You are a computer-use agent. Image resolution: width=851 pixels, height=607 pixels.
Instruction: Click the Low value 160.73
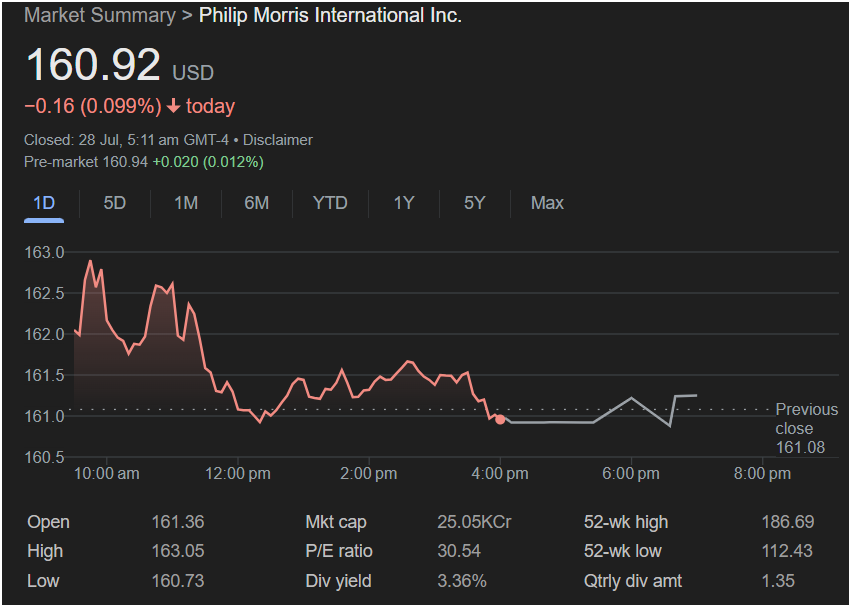click(x=177, y=581)
